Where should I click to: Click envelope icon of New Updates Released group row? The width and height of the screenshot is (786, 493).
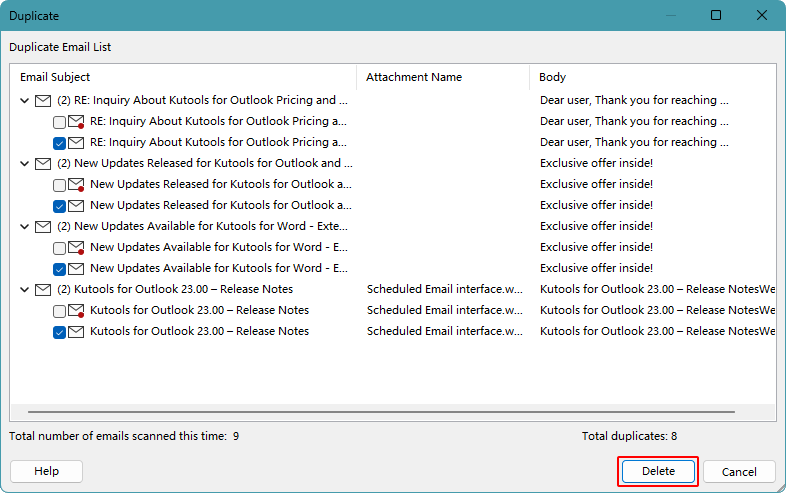43,164
